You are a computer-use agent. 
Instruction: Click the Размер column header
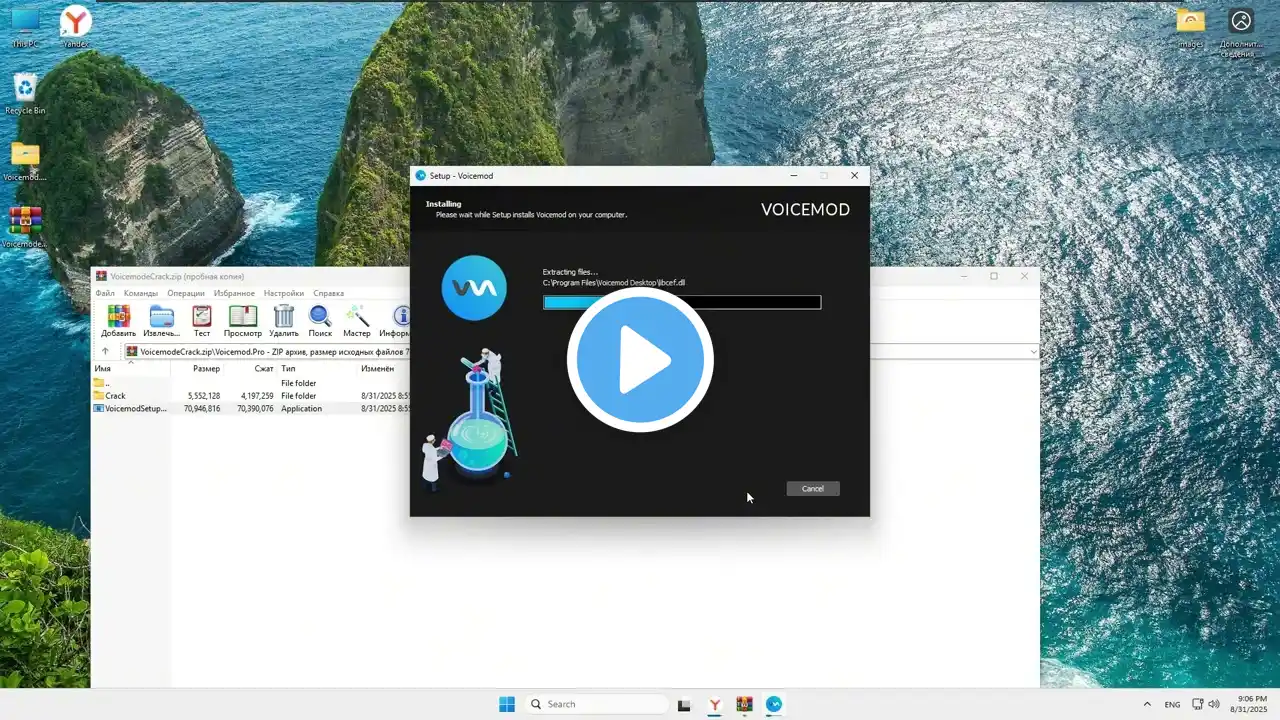coord(206,369)
